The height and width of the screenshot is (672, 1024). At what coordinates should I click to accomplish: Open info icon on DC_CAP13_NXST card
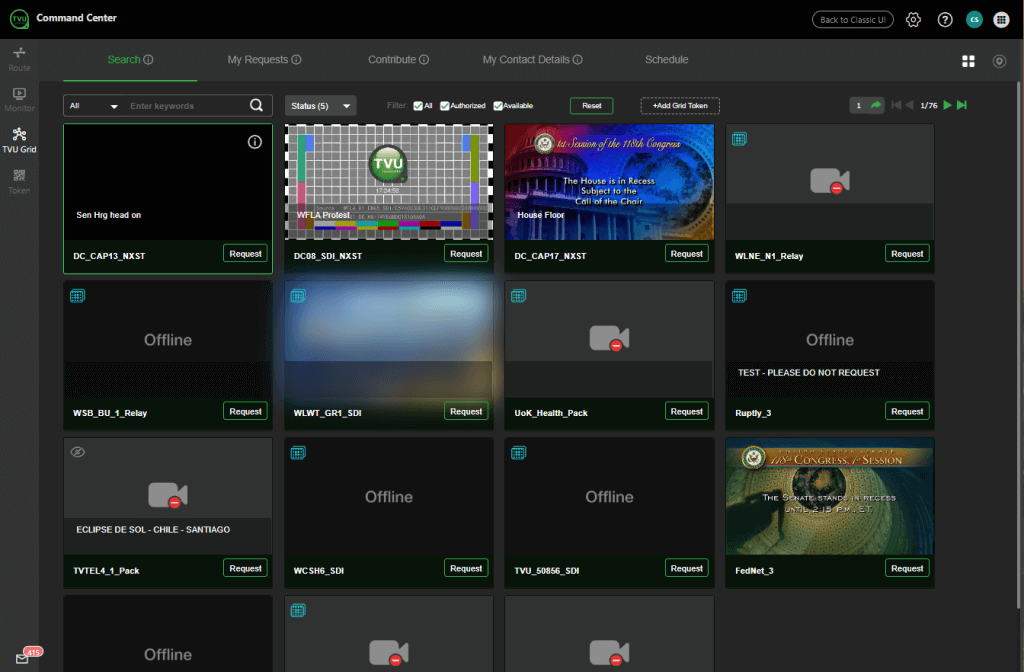[255, 142]
